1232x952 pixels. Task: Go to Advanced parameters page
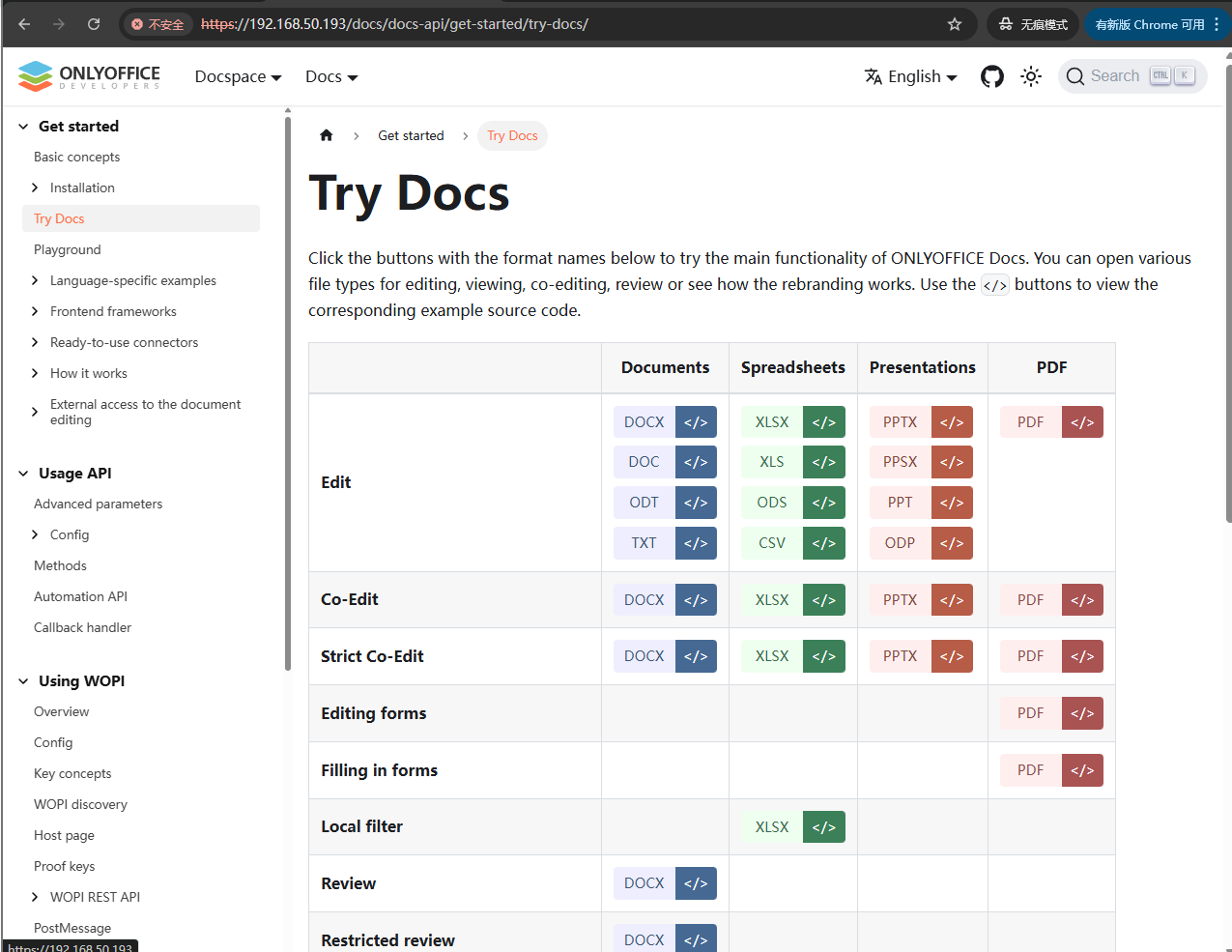99,504
